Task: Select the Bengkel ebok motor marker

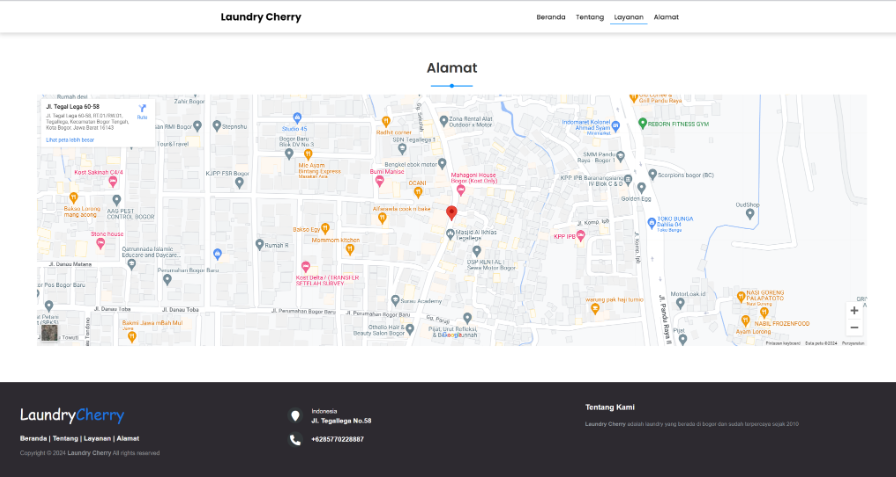Action: pyautogui.click(x=442, y=164)
